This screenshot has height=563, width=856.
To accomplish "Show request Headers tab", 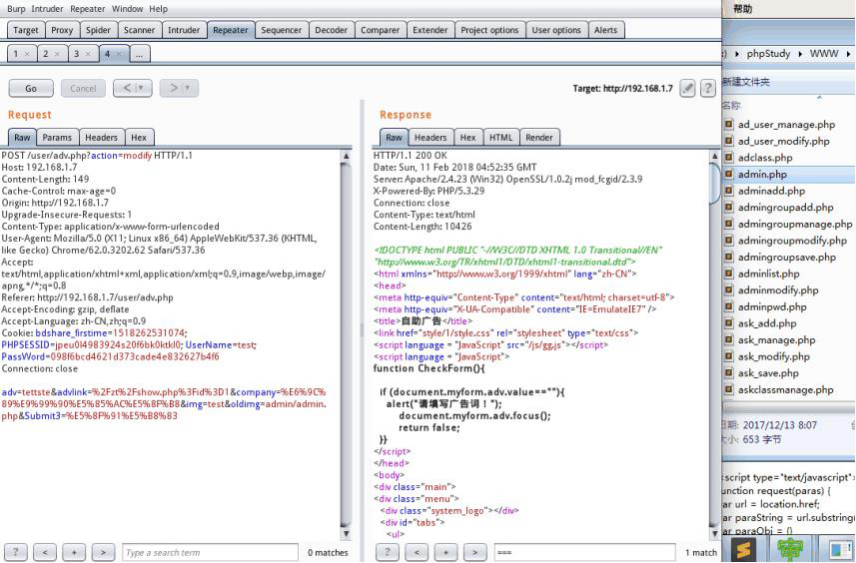I will pos(102,137).
